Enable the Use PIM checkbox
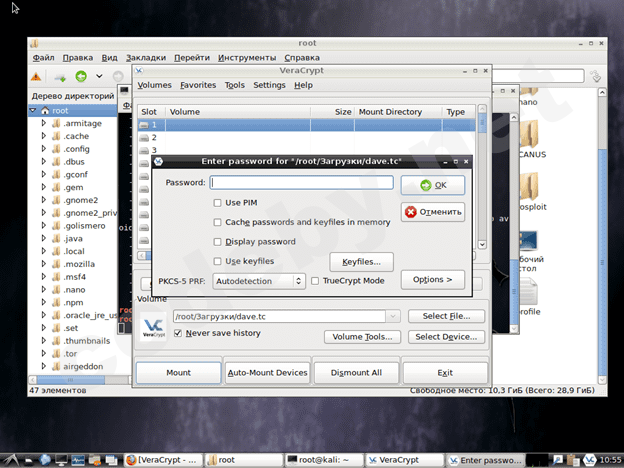624x468 pixels. [217, 203]
